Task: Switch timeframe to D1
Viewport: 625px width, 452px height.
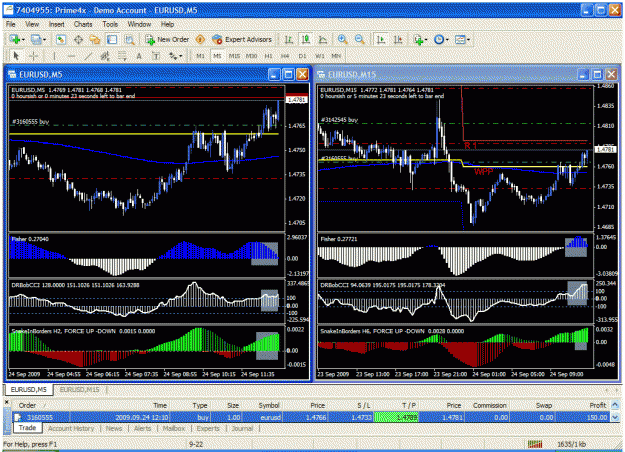Action: (303, 56)
